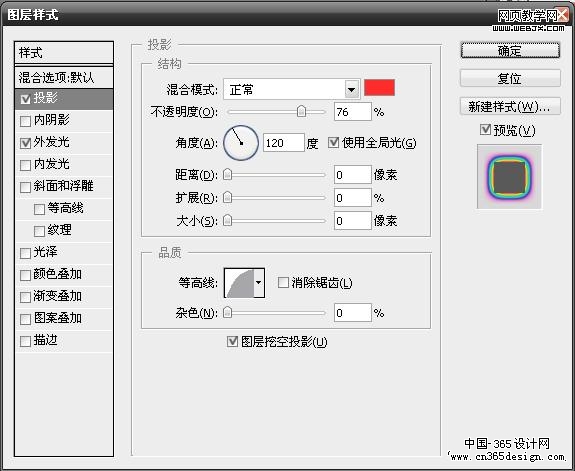Image resolution: width=575 pixels, height=471 pixels.
Task: Click the 新建样式(W)... button
Action: pyautogui.click(x=510, y=106)
